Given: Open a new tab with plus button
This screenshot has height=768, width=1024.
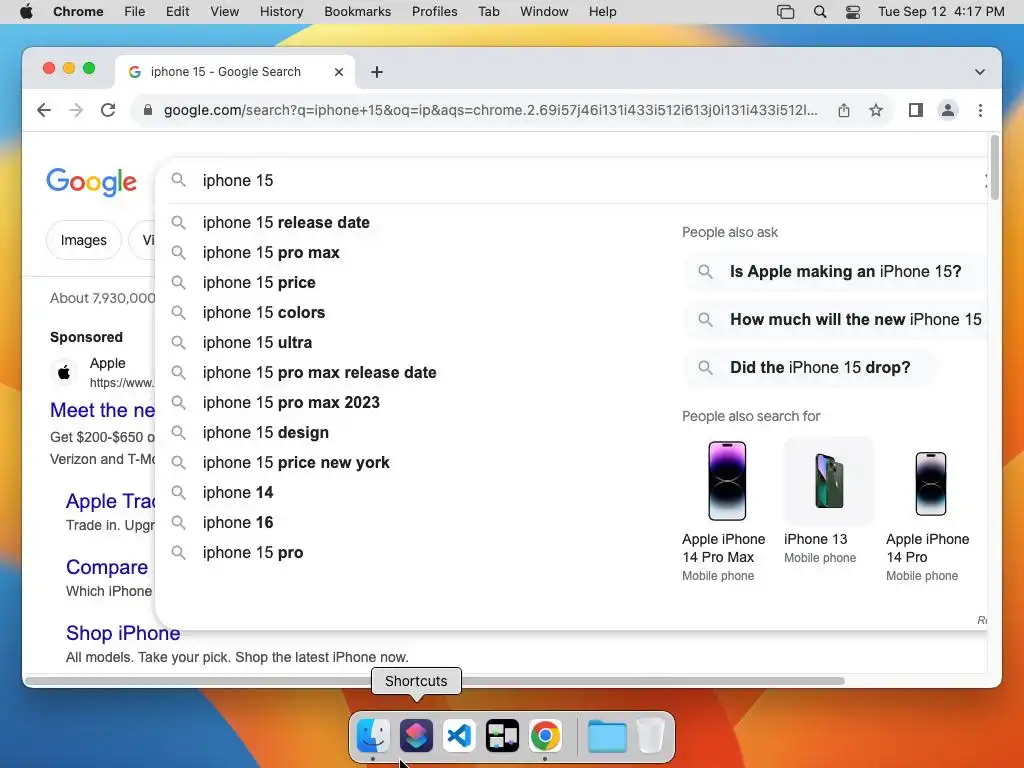Looking at the screenshot, I should point(377,72).
